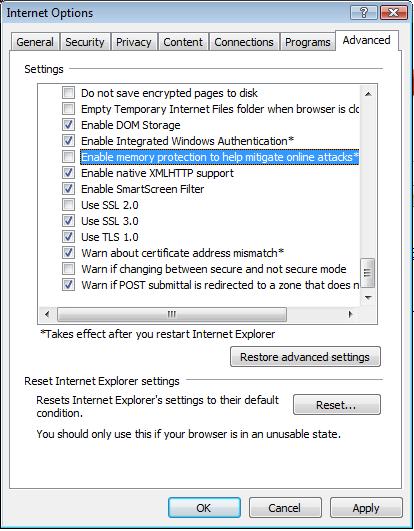Click the settings list scroll up arrow
This screenshot has height=531, width=414.
[368, 94]
